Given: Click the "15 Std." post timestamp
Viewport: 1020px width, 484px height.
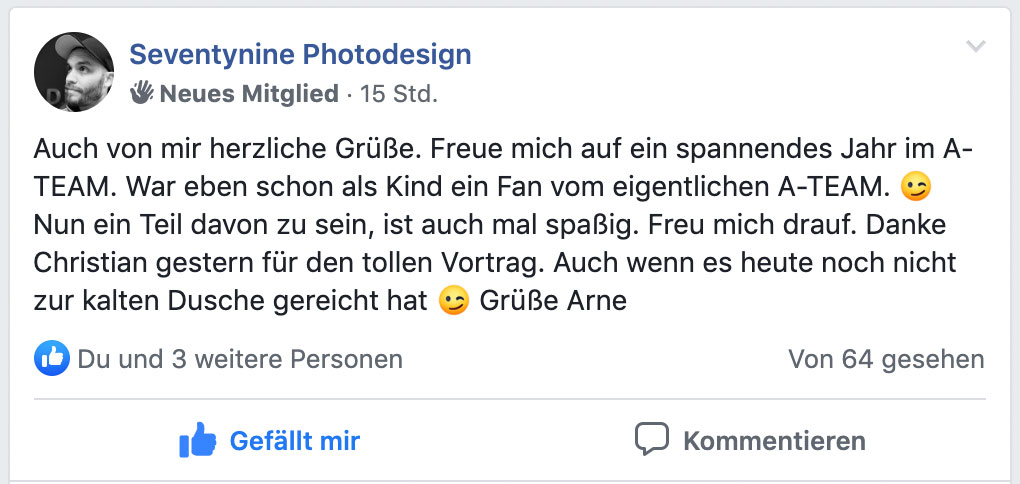Looking at the screenshot, I should 399,95.
